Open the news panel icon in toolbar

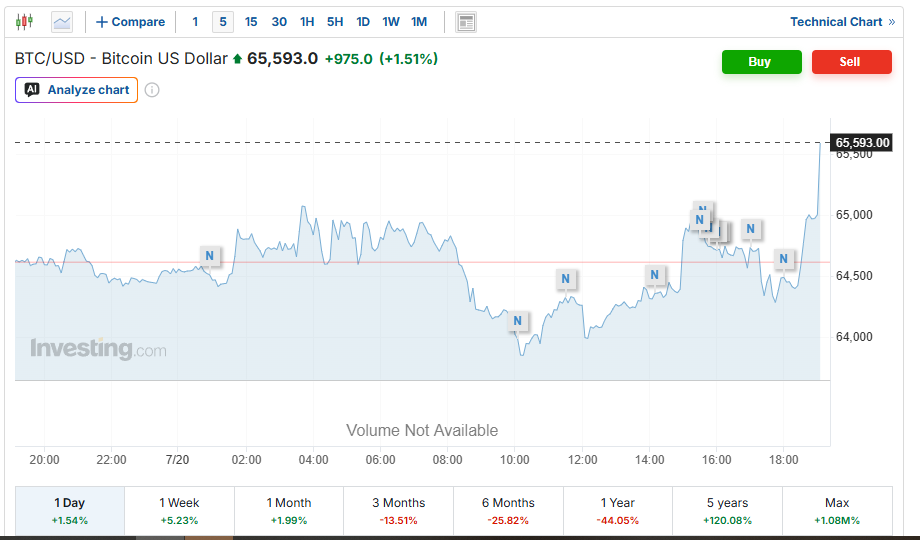[x=466, y=22]
